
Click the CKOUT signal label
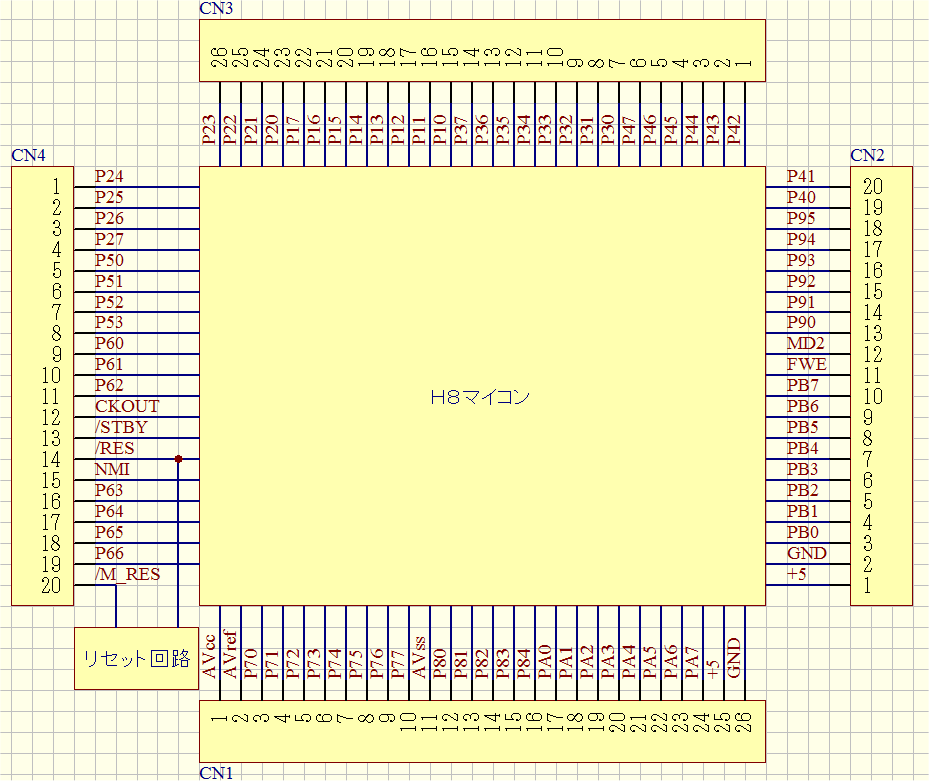[x=127, y=406]
